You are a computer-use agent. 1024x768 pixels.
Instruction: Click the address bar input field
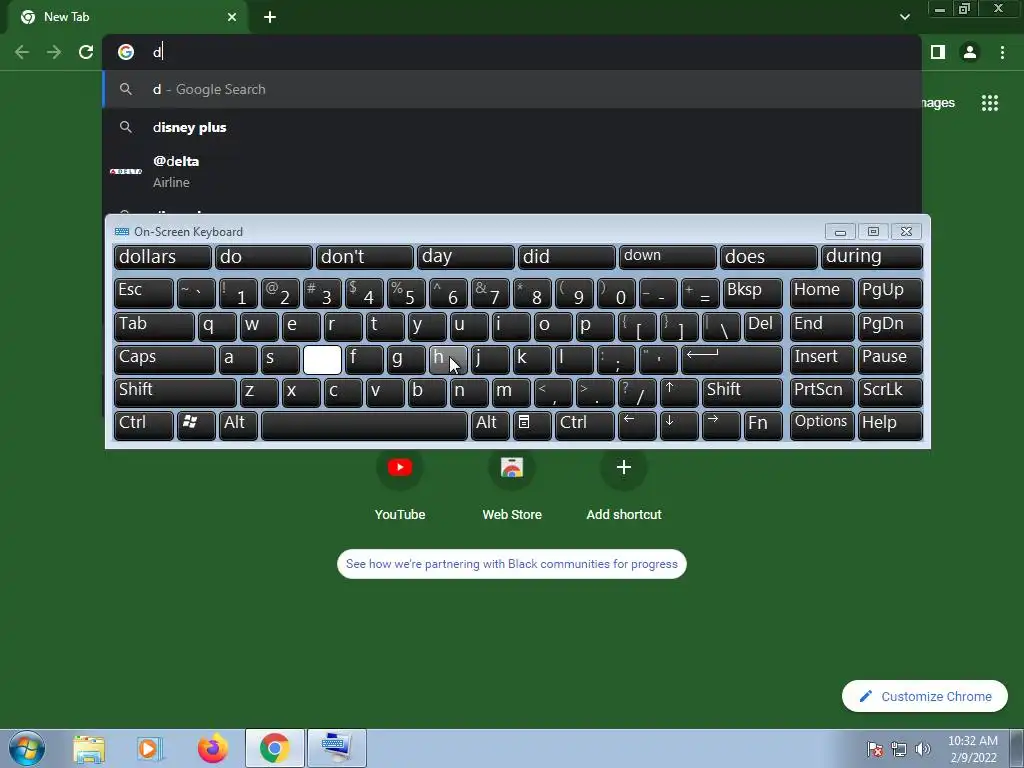[x=512, y=52]
